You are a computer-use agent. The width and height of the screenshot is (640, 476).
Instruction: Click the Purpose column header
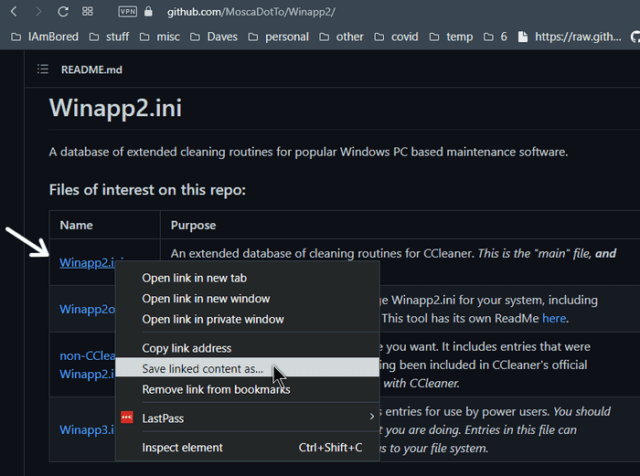tap(193, 225)
